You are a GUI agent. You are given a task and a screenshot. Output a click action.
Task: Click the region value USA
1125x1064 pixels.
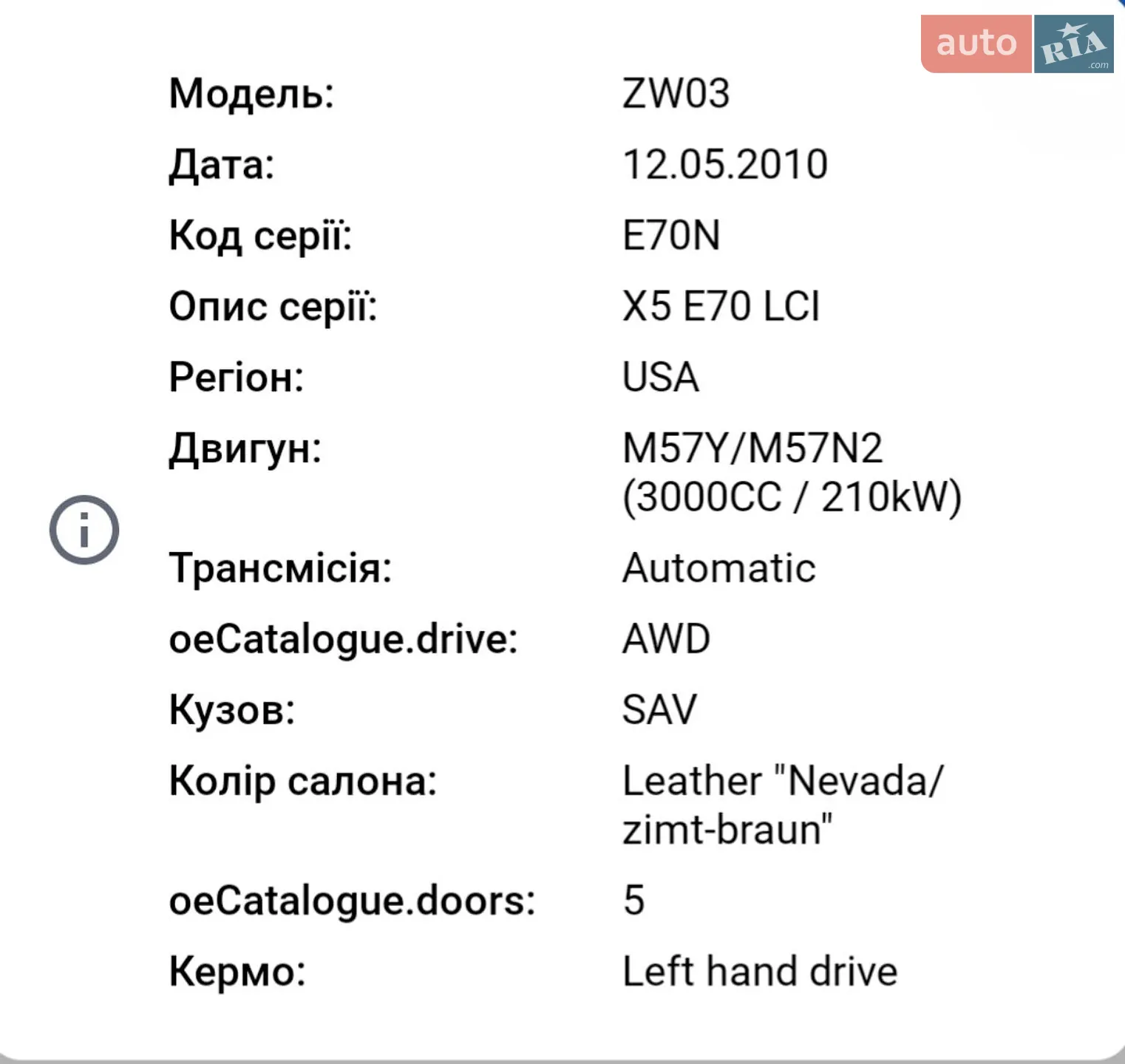coord(661,377)
